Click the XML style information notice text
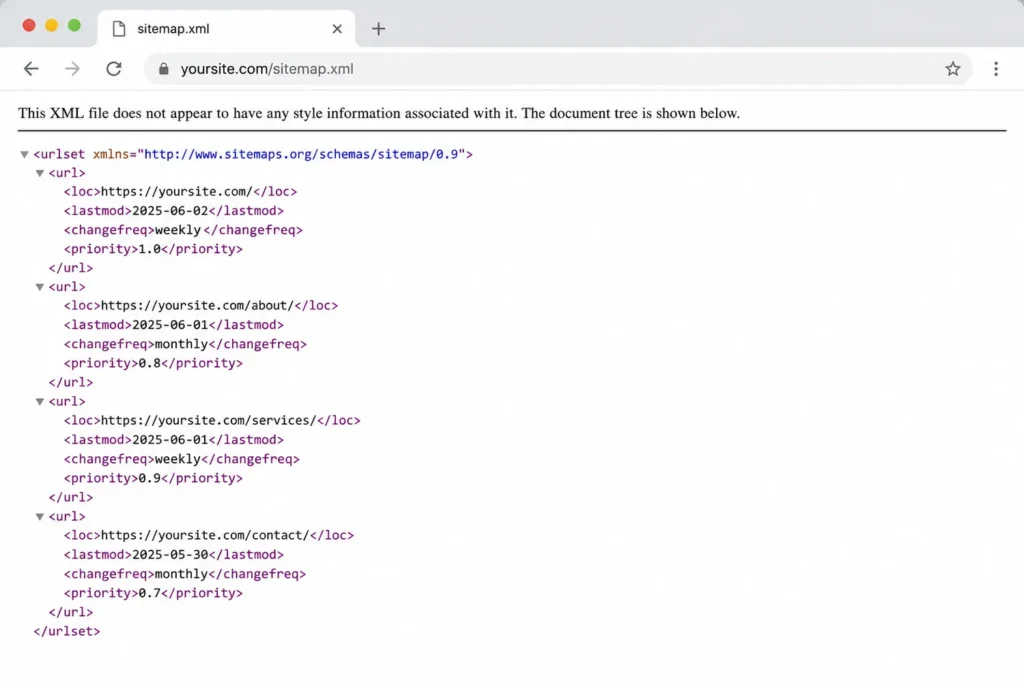The image size is (1024, 683). 379,113
